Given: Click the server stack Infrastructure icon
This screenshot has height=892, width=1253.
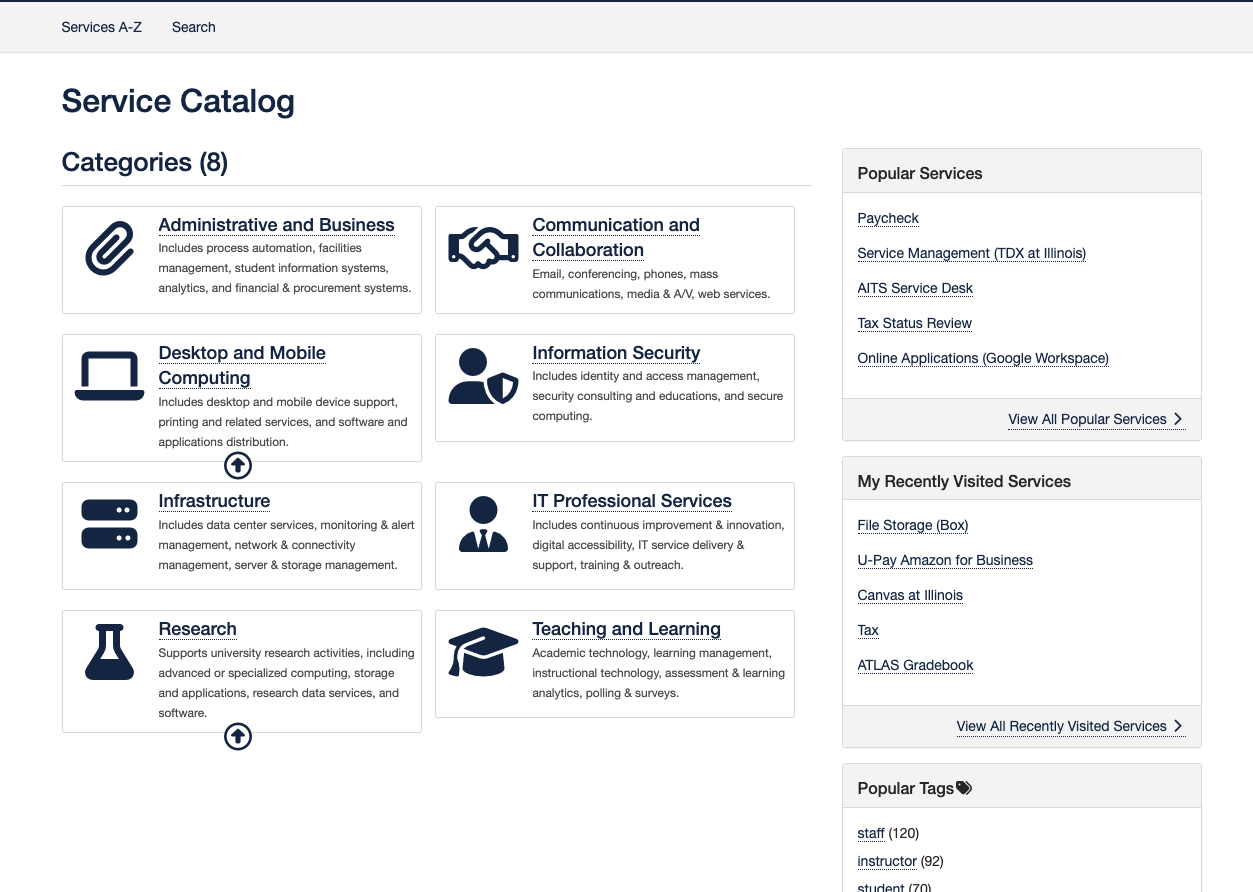Looking at the screenshot, I should (109, 524).
